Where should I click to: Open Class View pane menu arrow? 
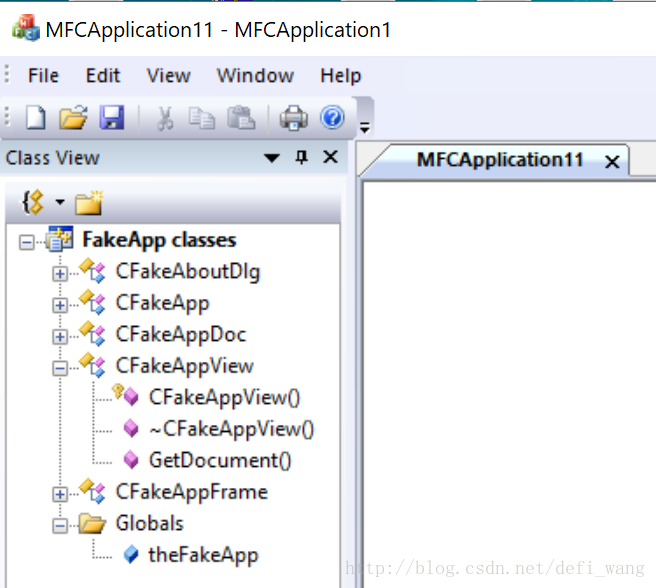[272, 158]
